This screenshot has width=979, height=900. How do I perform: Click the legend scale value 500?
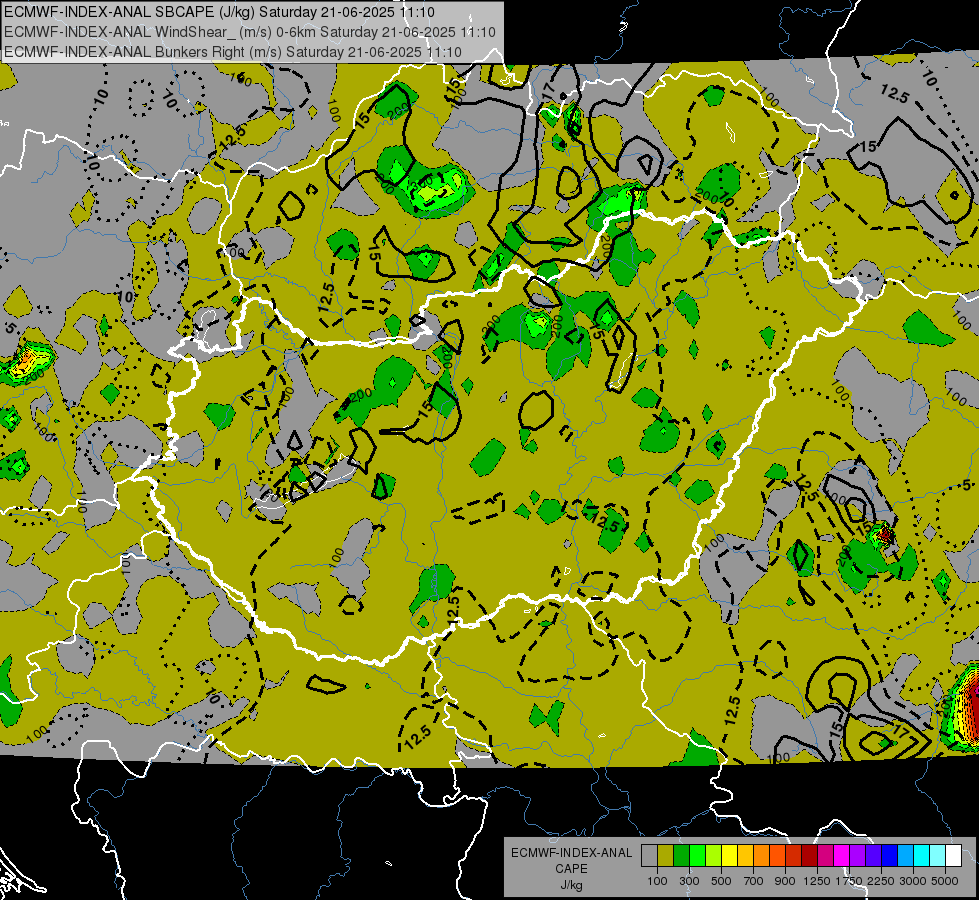pyautogui.click(x=721, y=881)
